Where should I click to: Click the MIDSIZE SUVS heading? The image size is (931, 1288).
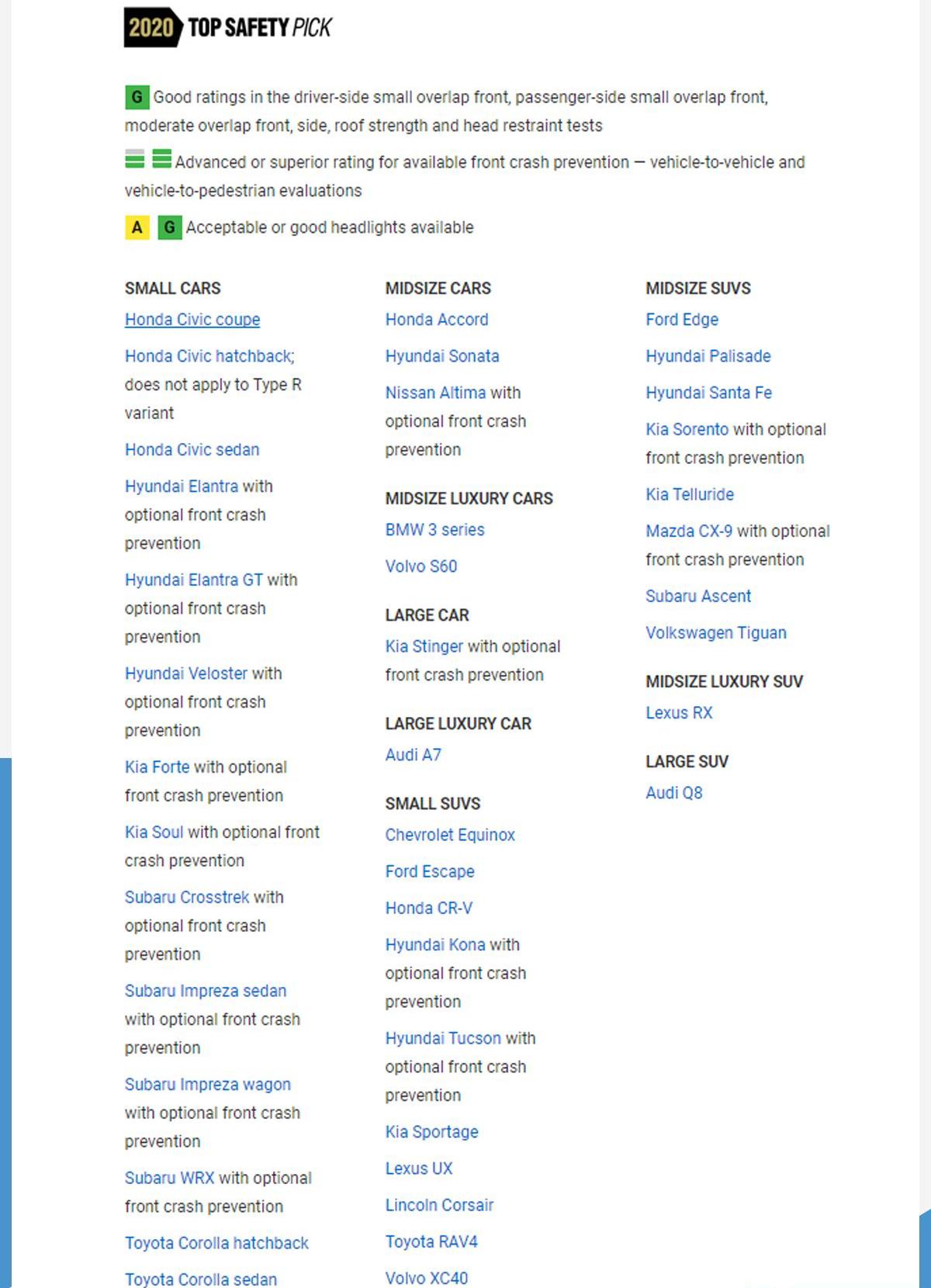coord(698,288)
